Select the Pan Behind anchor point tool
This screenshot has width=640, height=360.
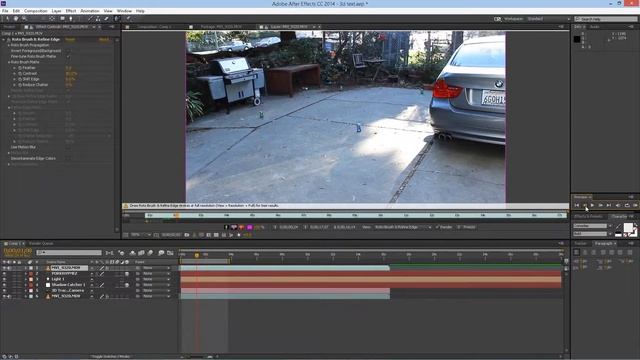point(52,18)
